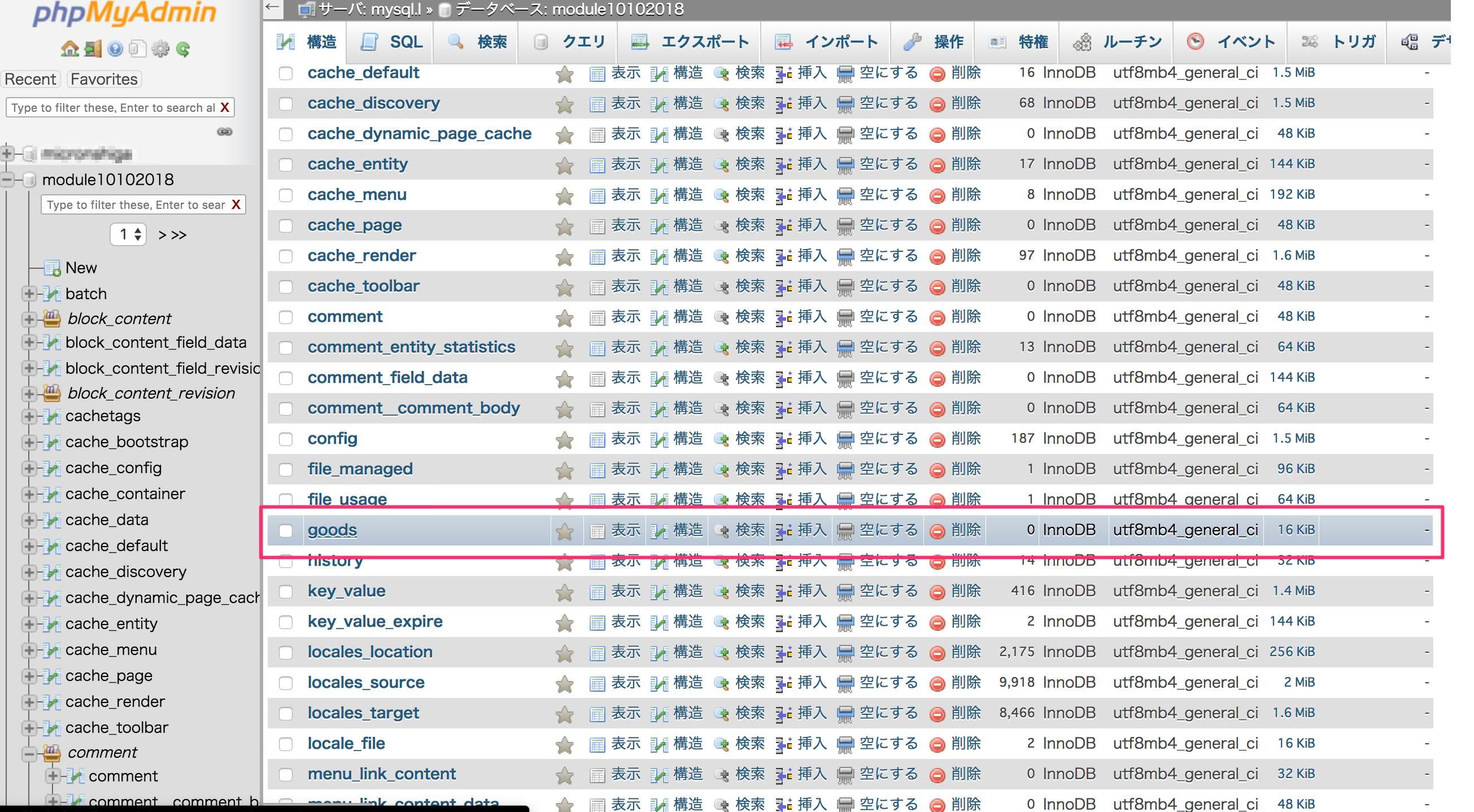The image size is (1474, 812).
Task: Click browse icon for cache_entity row
Action: point(597,165)
